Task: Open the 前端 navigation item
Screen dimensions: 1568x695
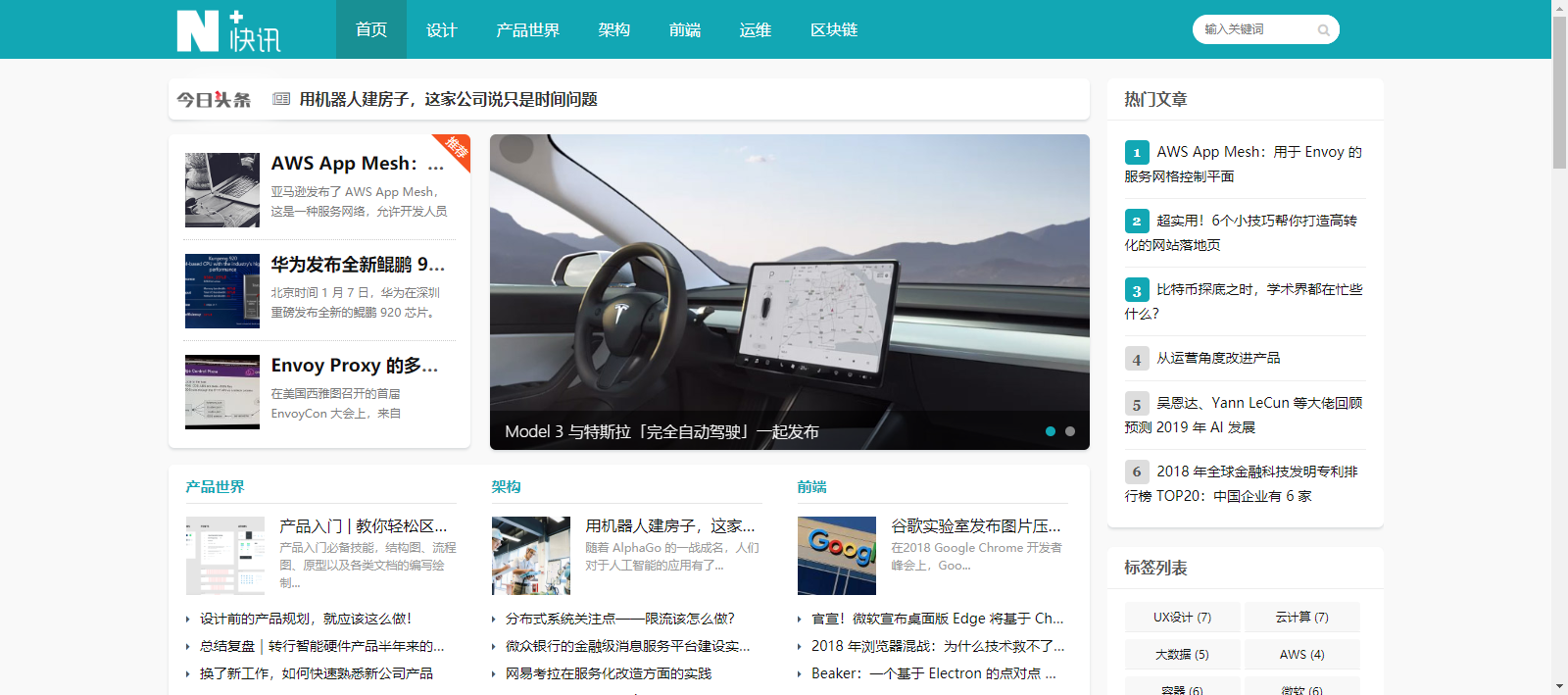Action: (x=685, y=29)
